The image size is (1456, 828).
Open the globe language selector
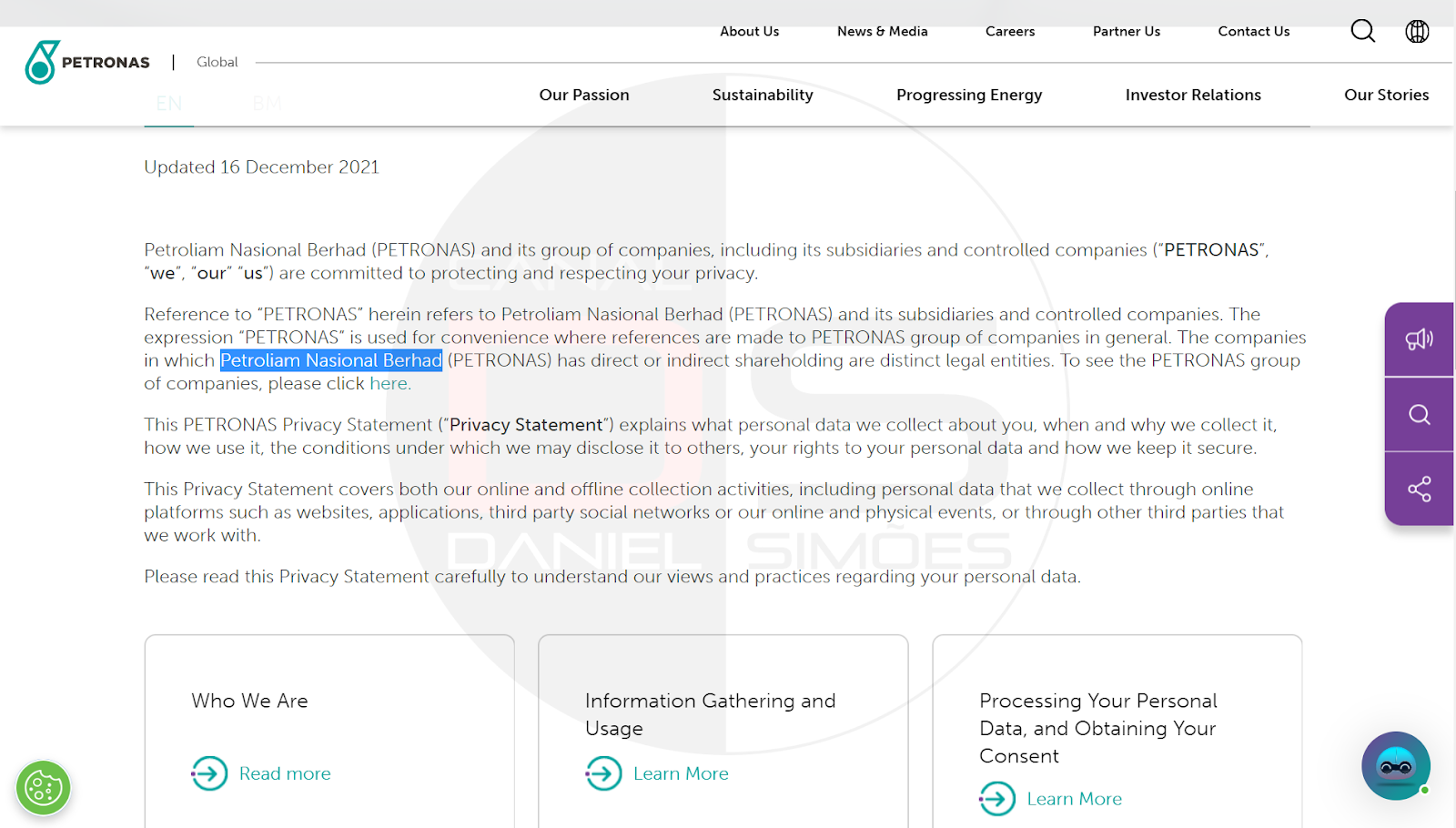point(1417,31)
